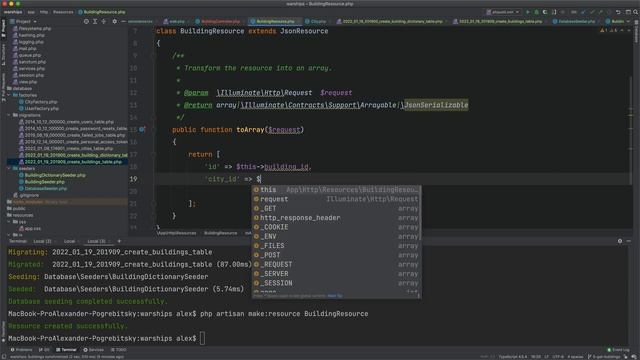Viewport: 640px width, 360px height.
Task: Click the warships root breadcrumb
Action: (13, 12)
